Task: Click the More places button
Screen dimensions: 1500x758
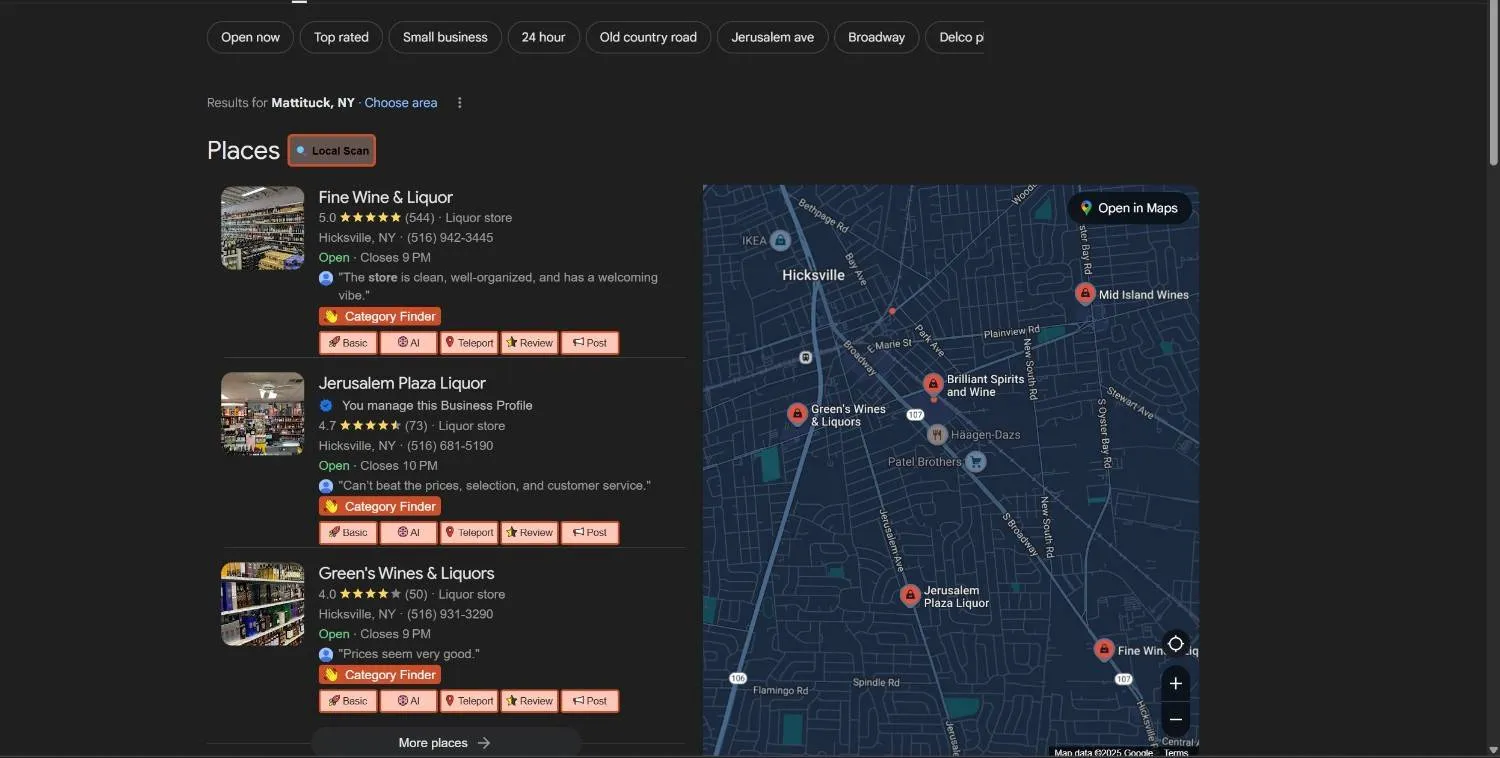Action: [446, 743]
